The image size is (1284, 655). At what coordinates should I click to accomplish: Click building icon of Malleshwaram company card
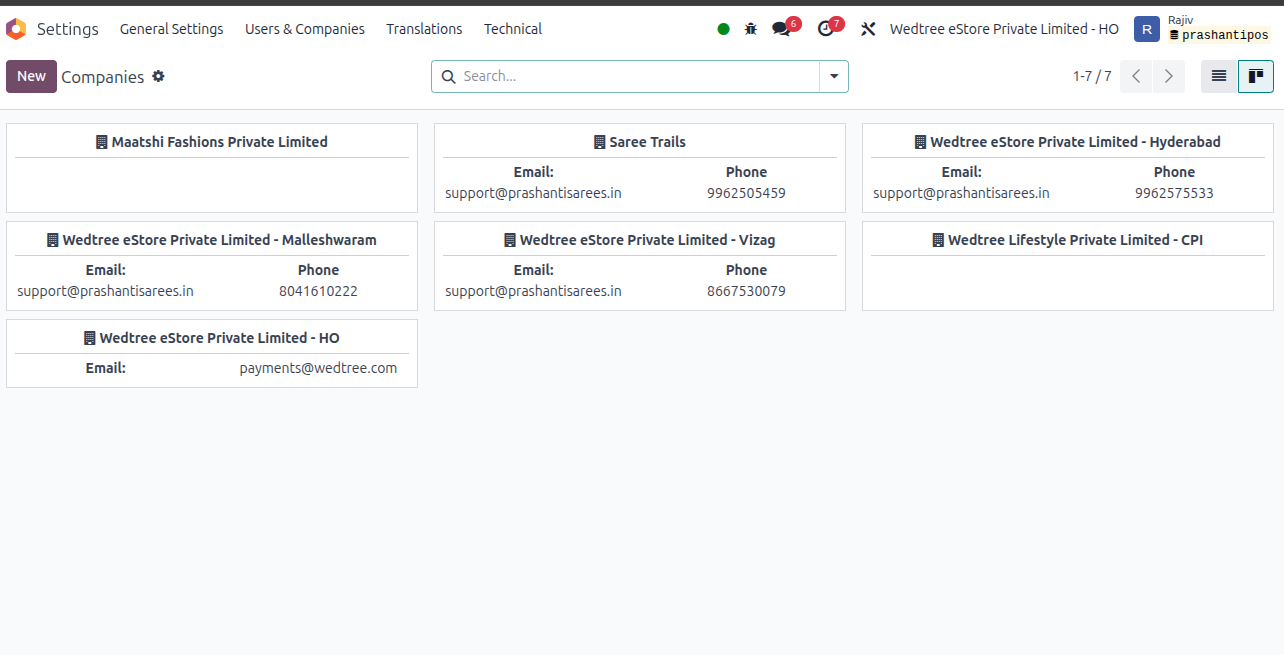pos(52,240)
